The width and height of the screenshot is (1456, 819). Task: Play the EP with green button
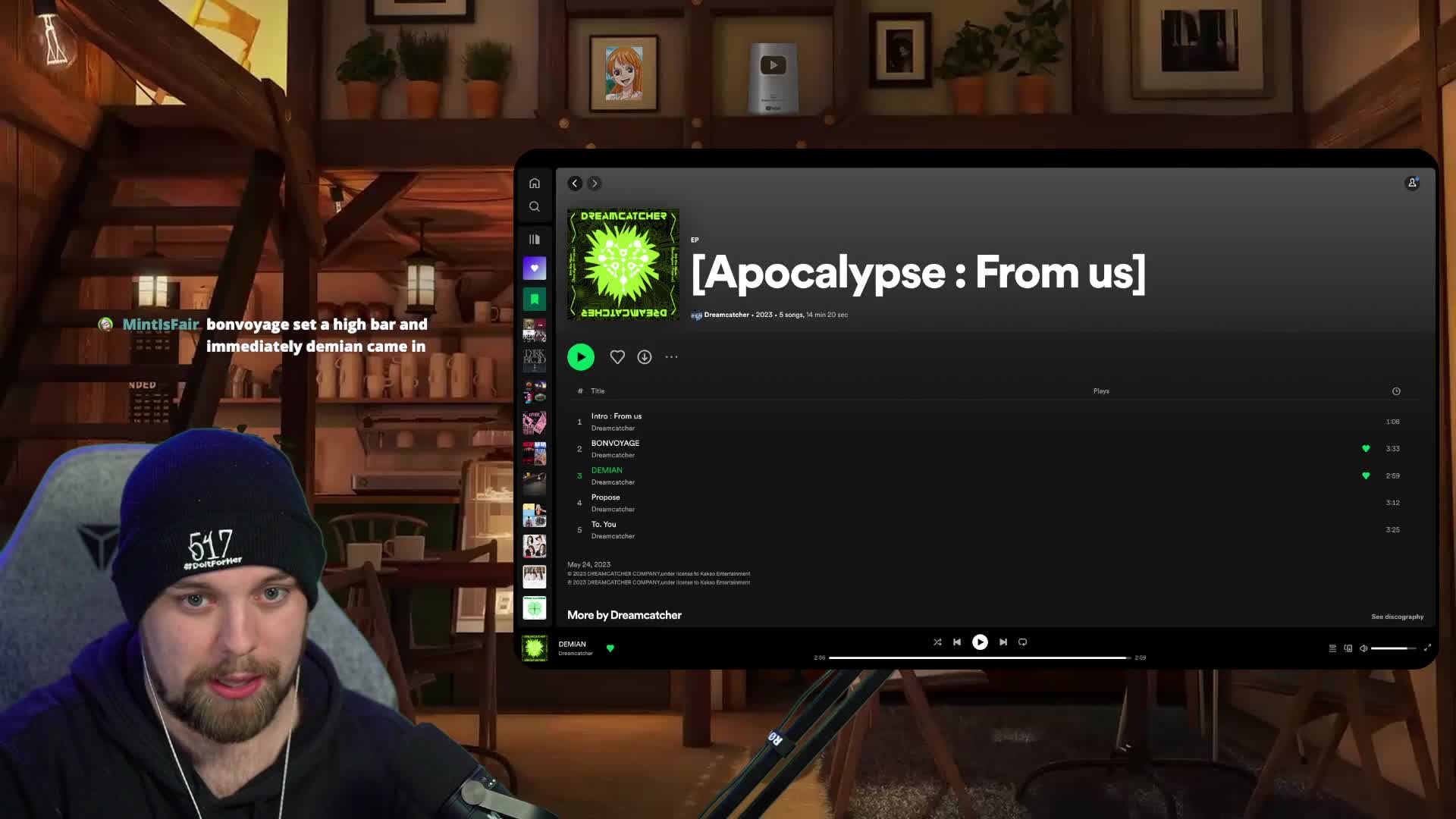coord(581,357)
